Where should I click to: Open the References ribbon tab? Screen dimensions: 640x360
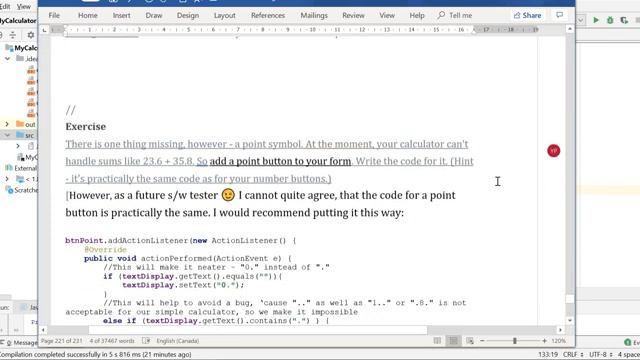268,16
